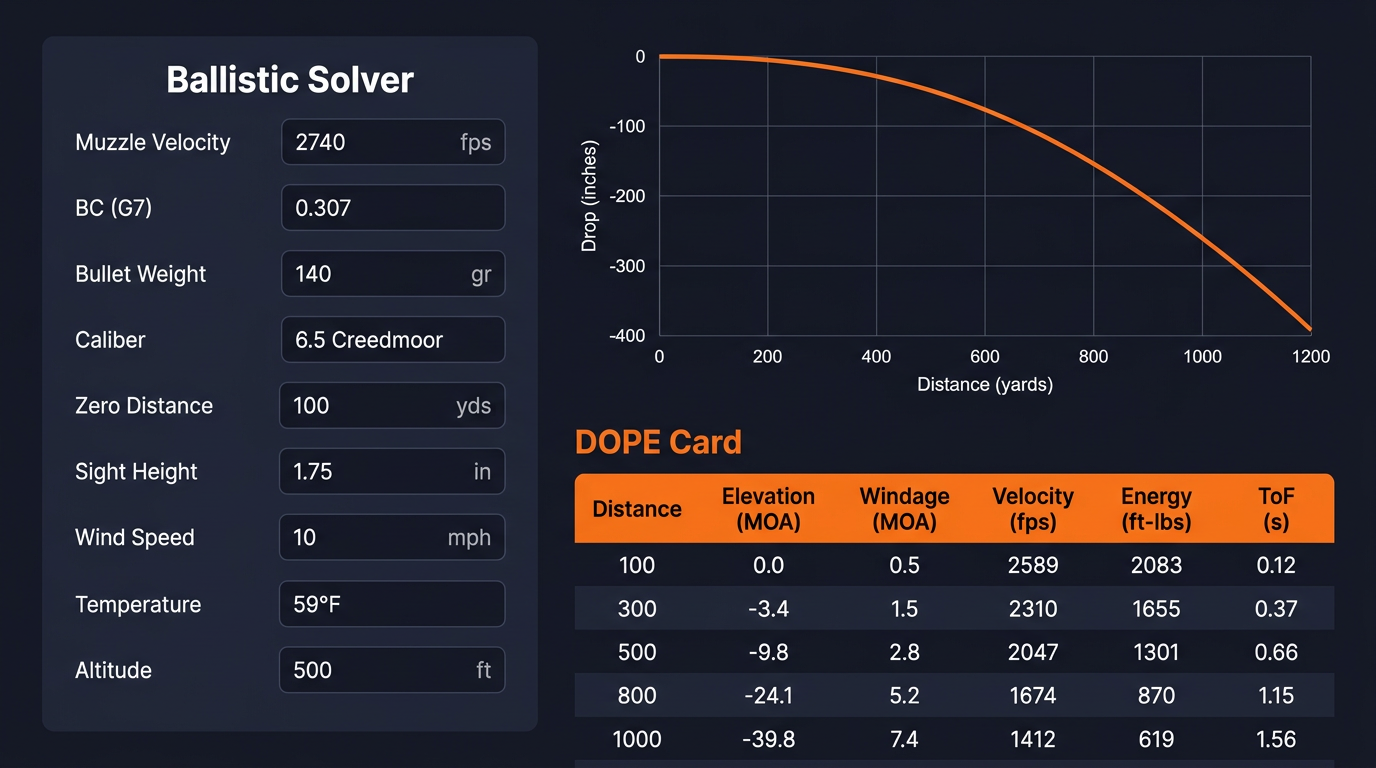1376x768 pixels.
Task: Select the ToF (s) column header
Action: (x=1277, y=509)
